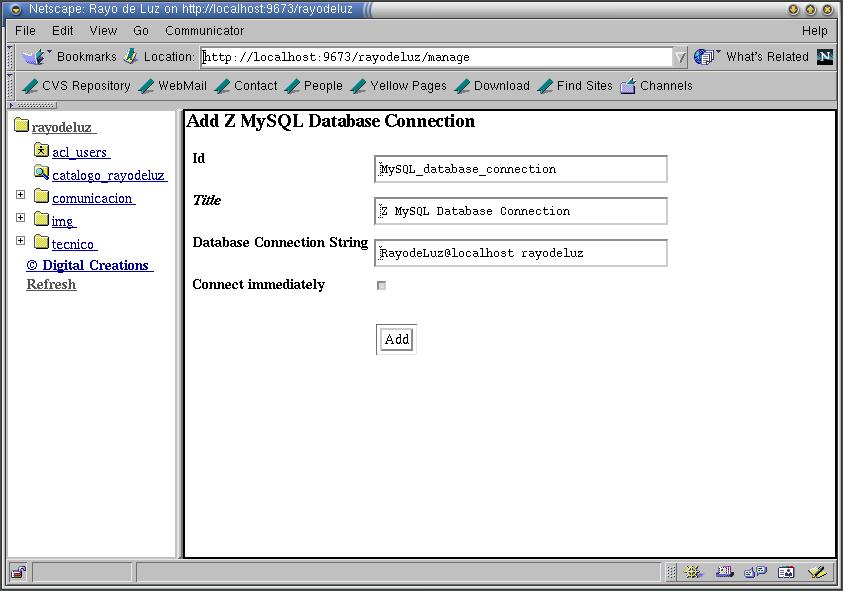Screen dimensions: 843x591
Task: Open the Location URL history dropdown
Action: pyautogui.click(x=680, y=57)
